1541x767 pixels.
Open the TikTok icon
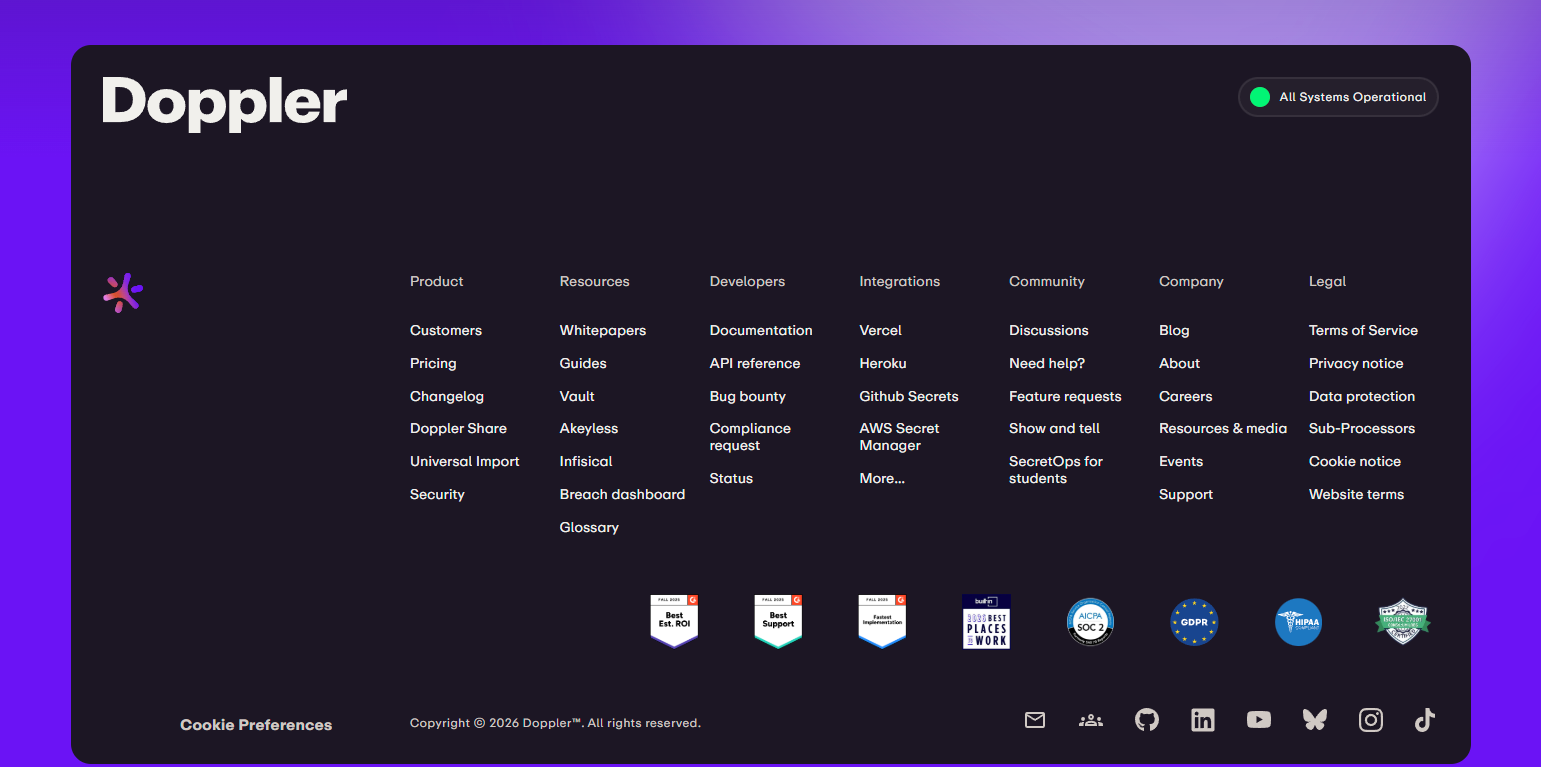coord(1424,719)
